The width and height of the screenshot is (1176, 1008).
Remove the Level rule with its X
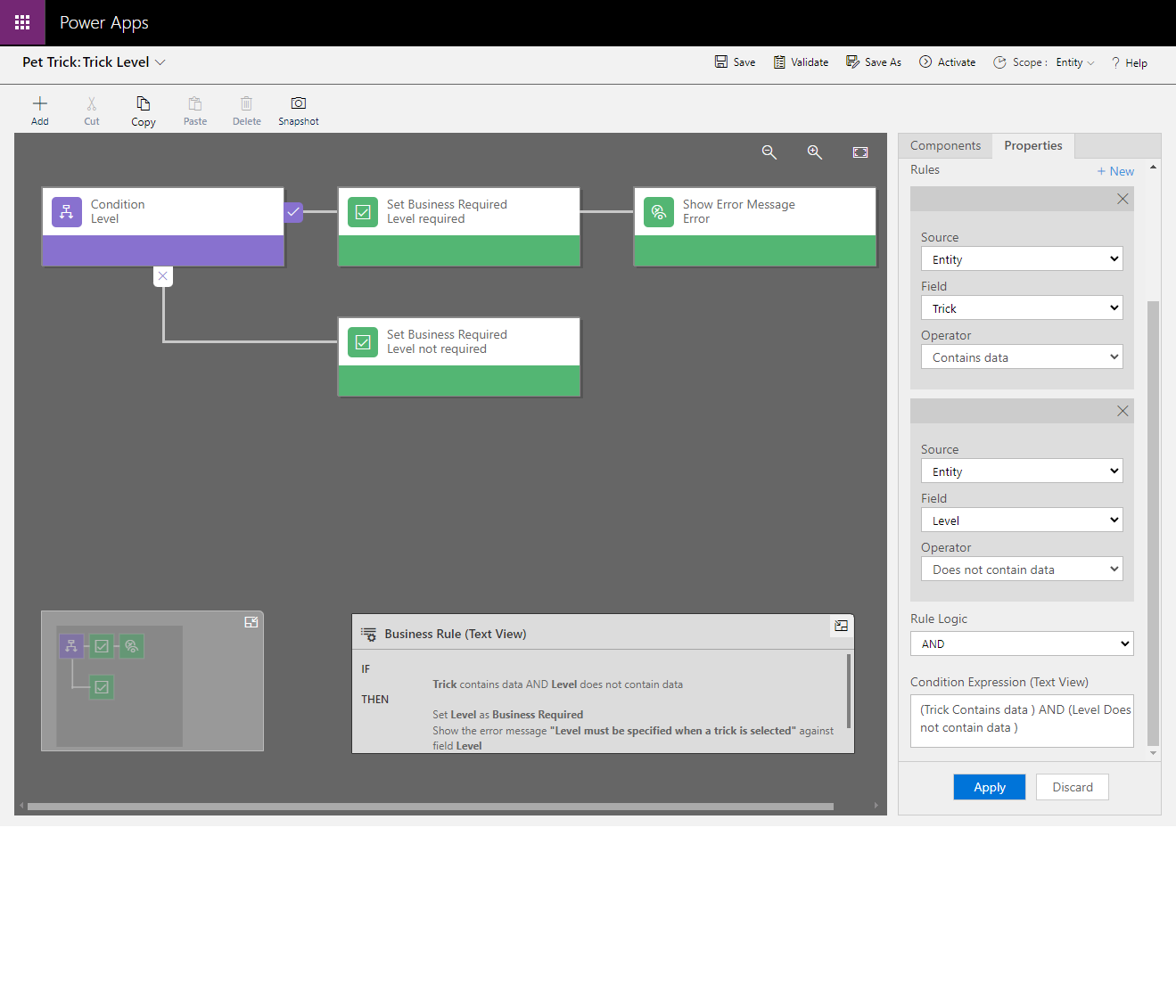point(1123,411)
